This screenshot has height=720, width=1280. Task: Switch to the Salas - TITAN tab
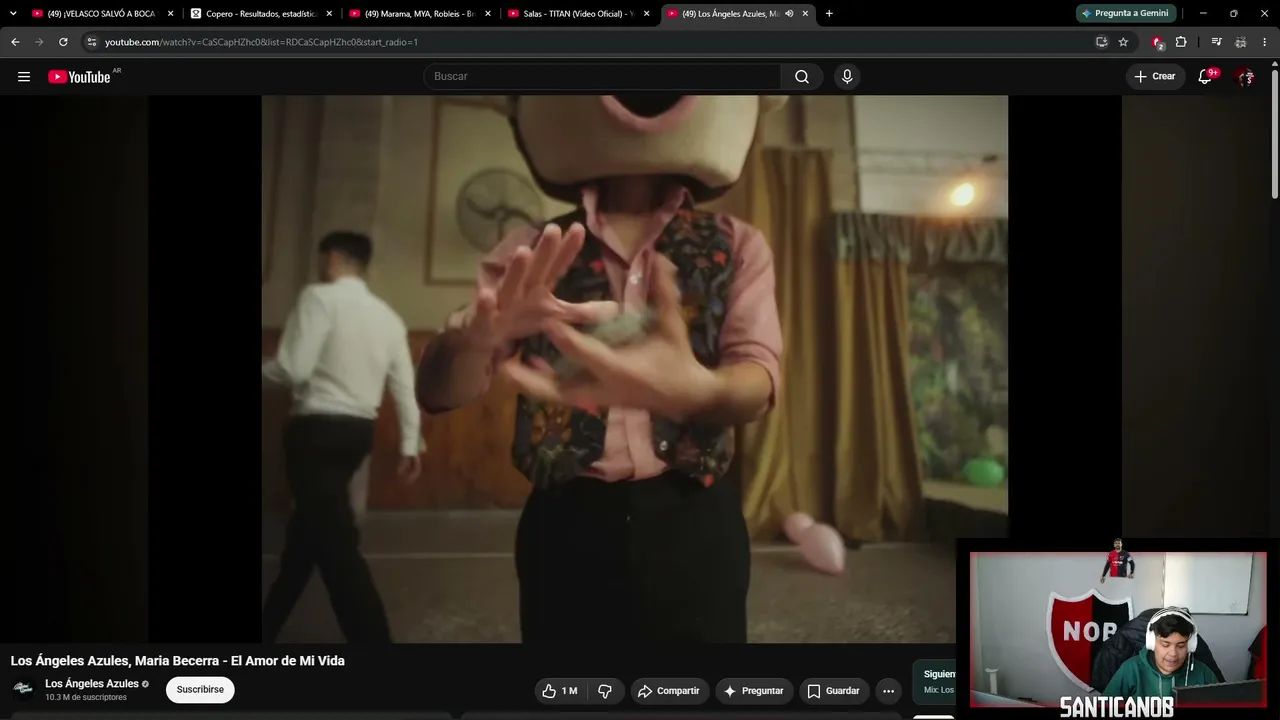tap(578, 14)
